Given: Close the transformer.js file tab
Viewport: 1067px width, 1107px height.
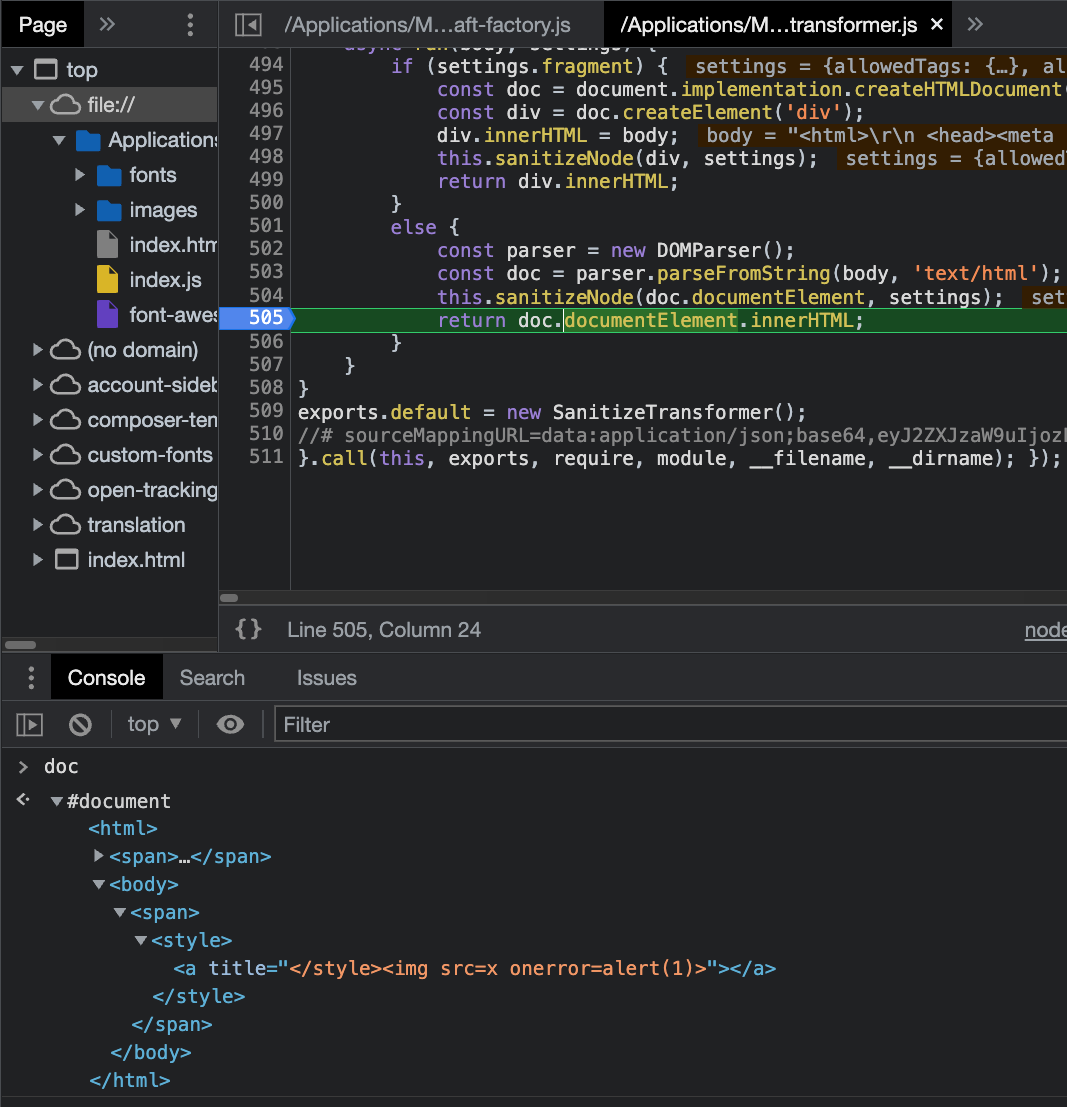Looking at the screenshot, I should 936,25.
